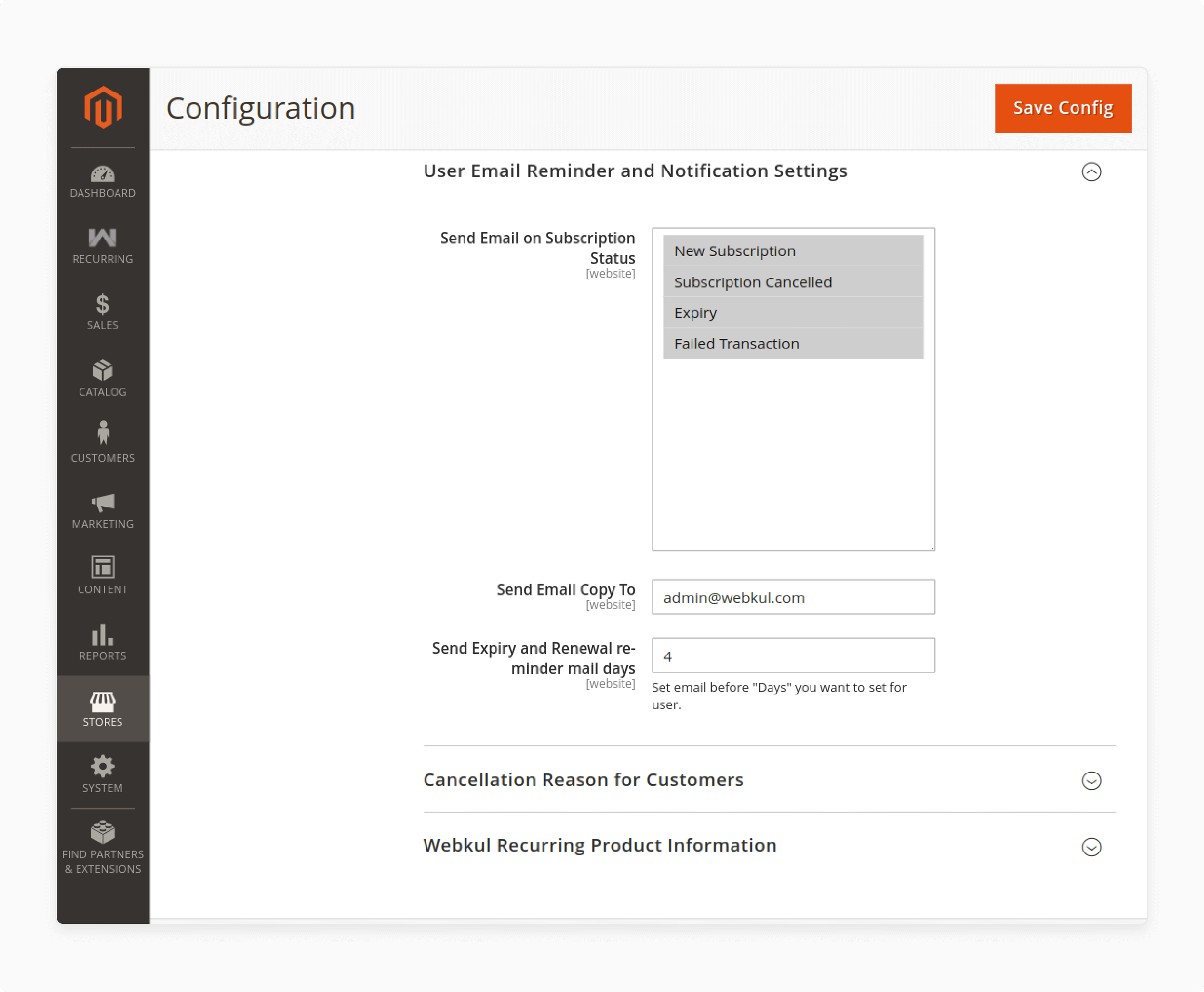Viewport: 1204px width, 992px height.
Task: Open the Marketing megaphone icon
Action: click(103, 503)
